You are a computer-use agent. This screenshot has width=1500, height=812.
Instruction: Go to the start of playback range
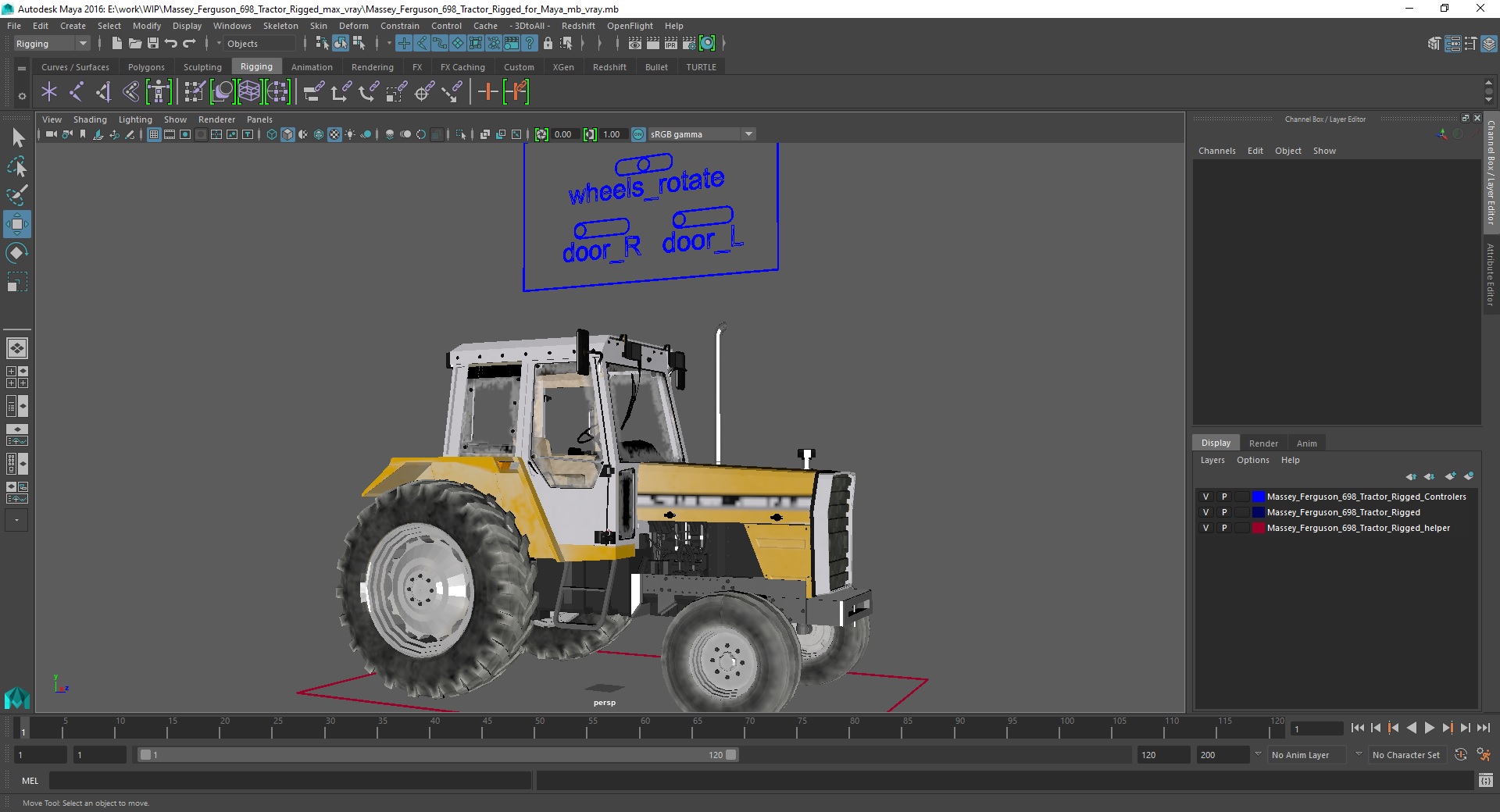point(1357,728)
